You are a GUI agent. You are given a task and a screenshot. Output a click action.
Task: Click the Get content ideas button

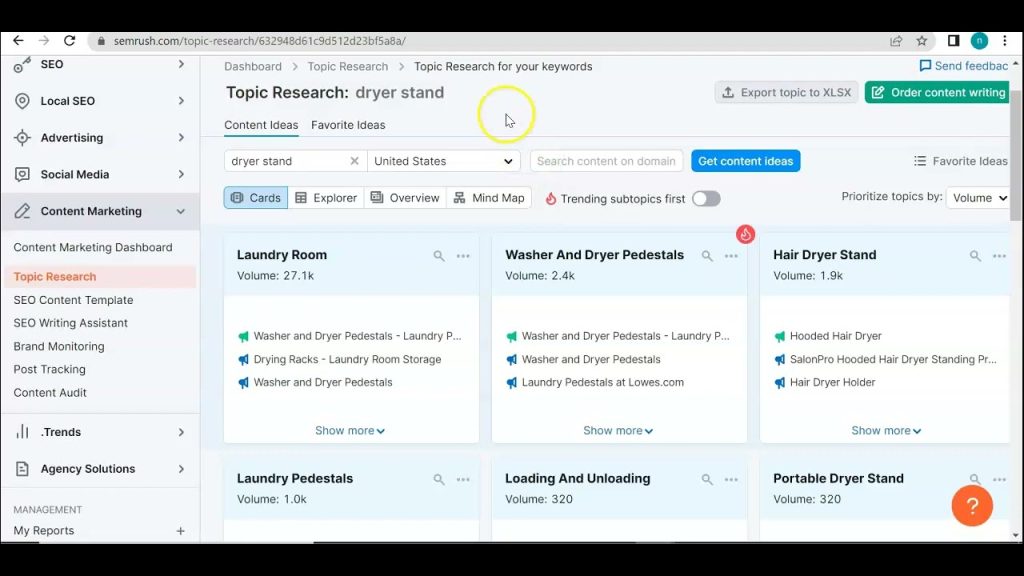745,160
